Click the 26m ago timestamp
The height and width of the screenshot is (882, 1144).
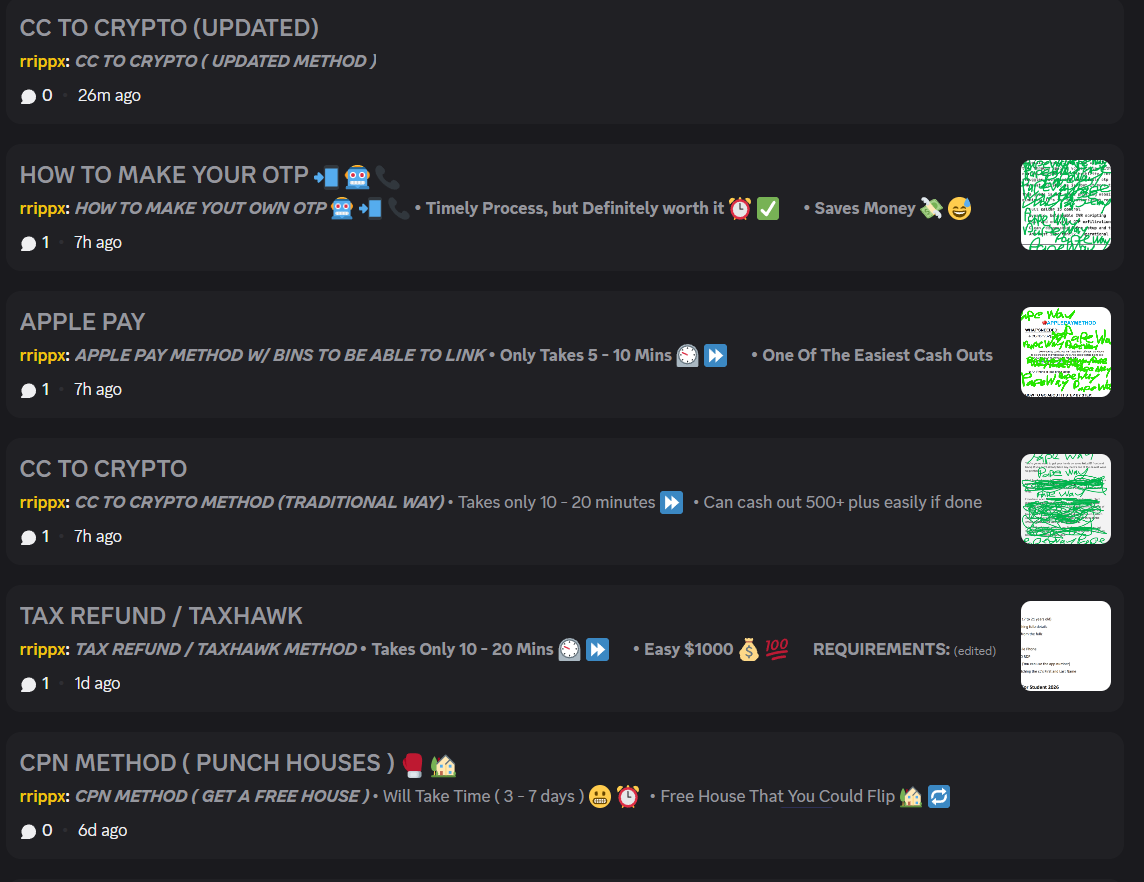[x=109, y=96]
